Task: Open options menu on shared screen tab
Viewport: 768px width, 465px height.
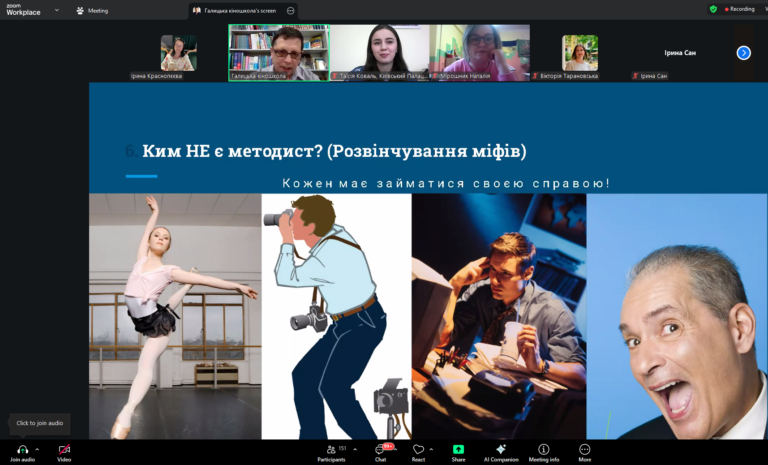Action: pos(290,10)
